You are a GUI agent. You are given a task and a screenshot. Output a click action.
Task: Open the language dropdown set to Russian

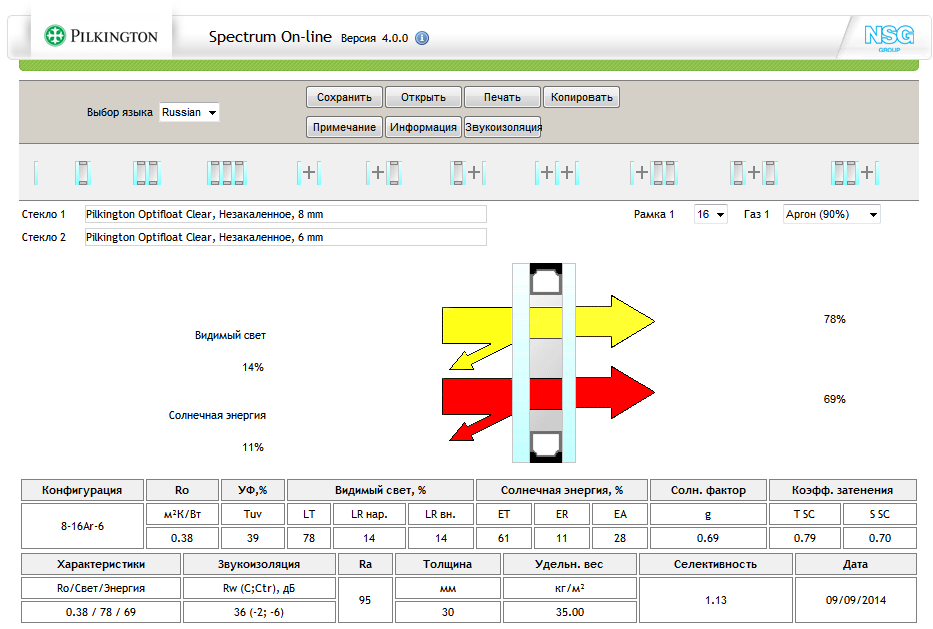[x=189, y=112]
